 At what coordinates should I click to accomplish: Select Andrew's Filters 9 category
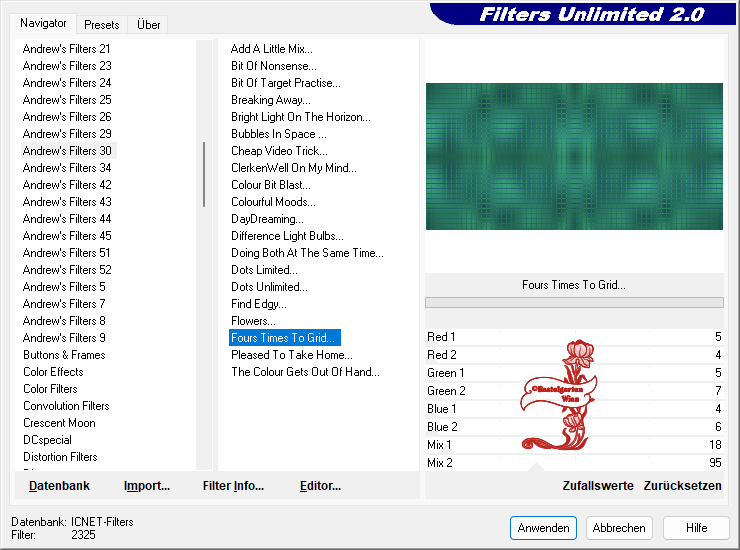click(64, 338)
